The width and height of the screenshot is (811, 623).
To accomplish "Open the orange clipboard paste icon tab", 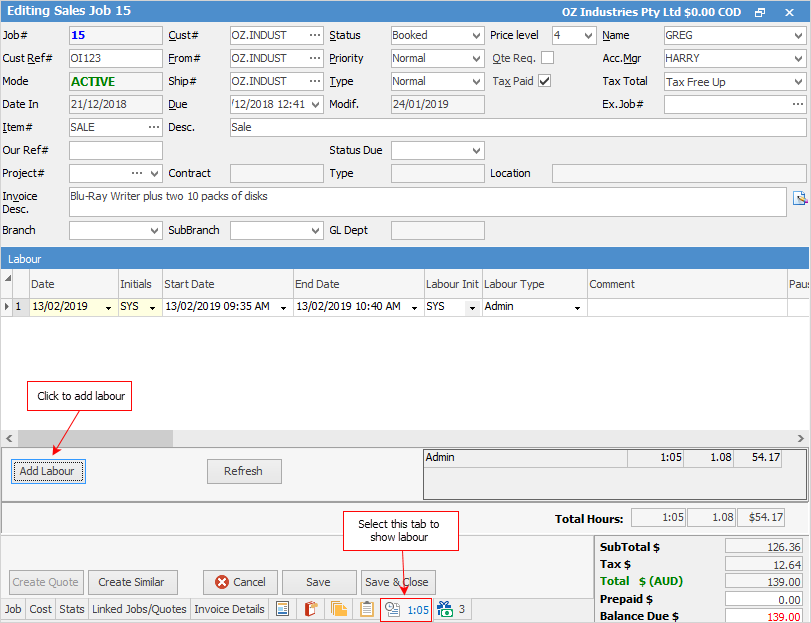I will point(311,609).
